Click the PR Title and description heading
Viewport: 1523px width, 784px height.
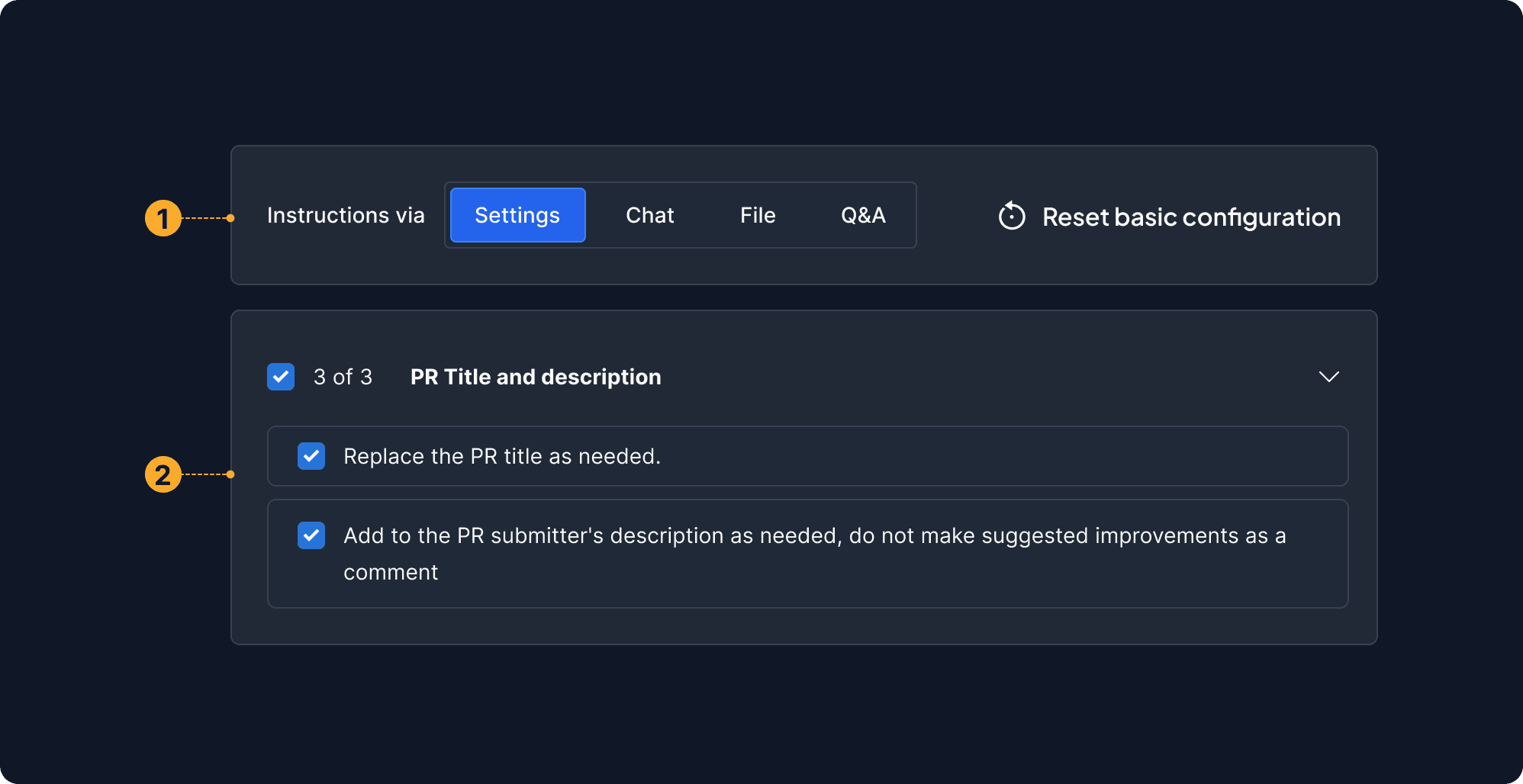tap(535, 377)
